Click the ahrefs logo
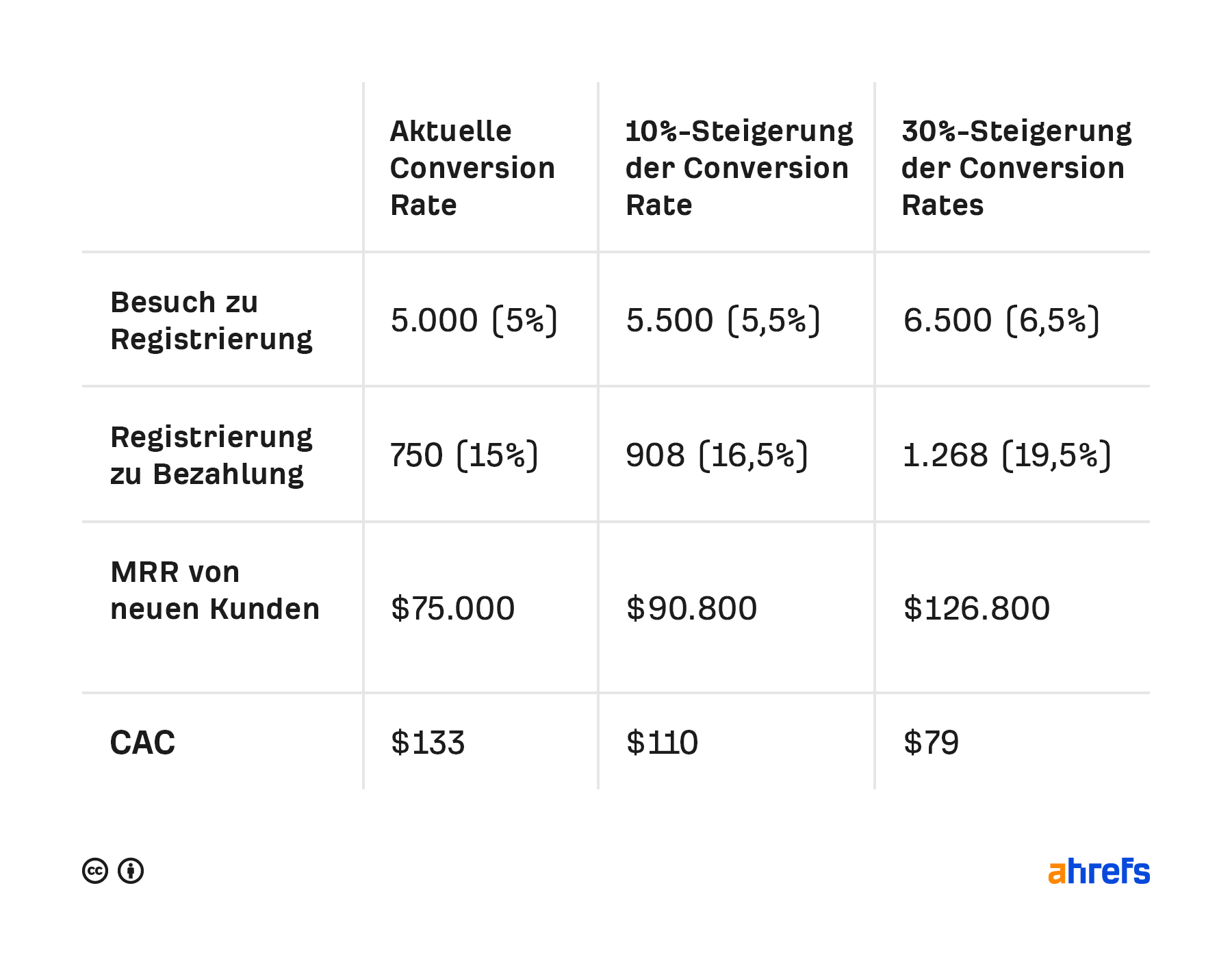Viewport: 1232px width, 966px height. pos(1099,872)
